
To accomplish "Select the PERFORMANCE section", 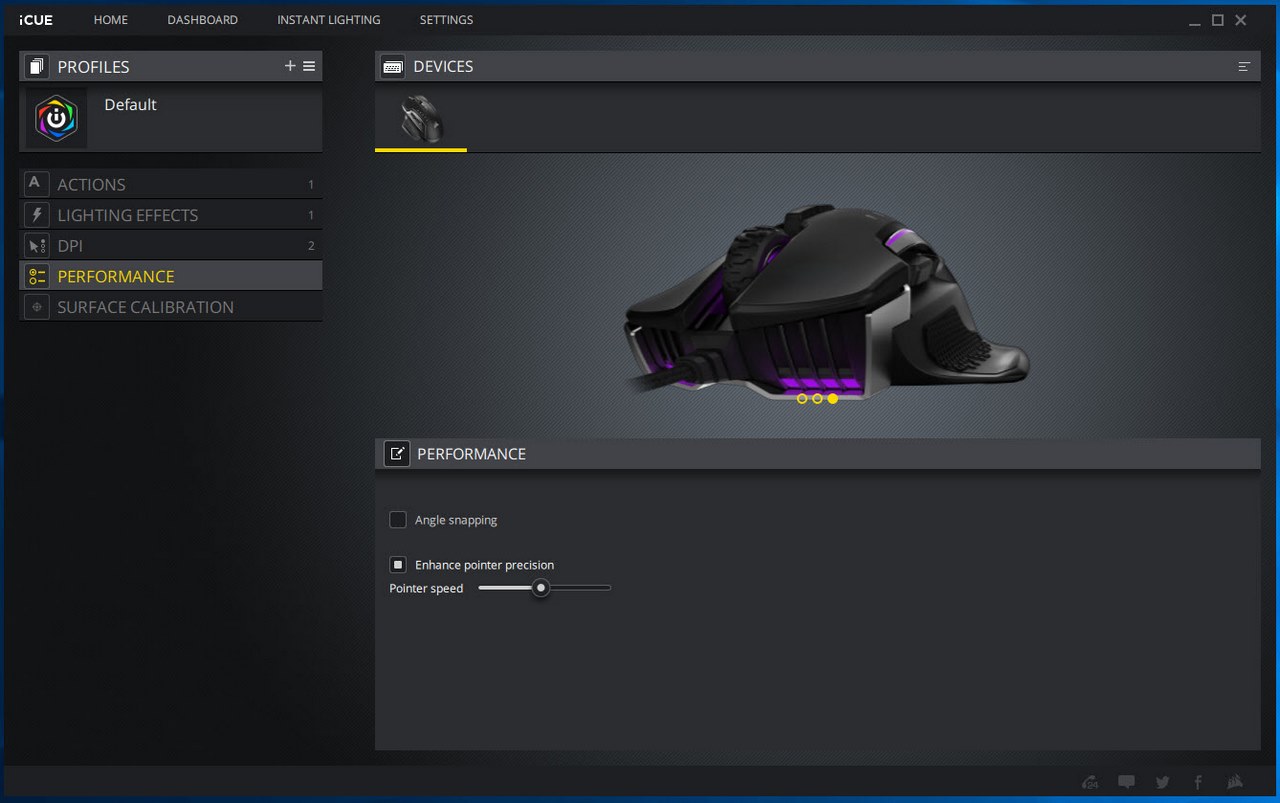I will [x=171, y=276].
